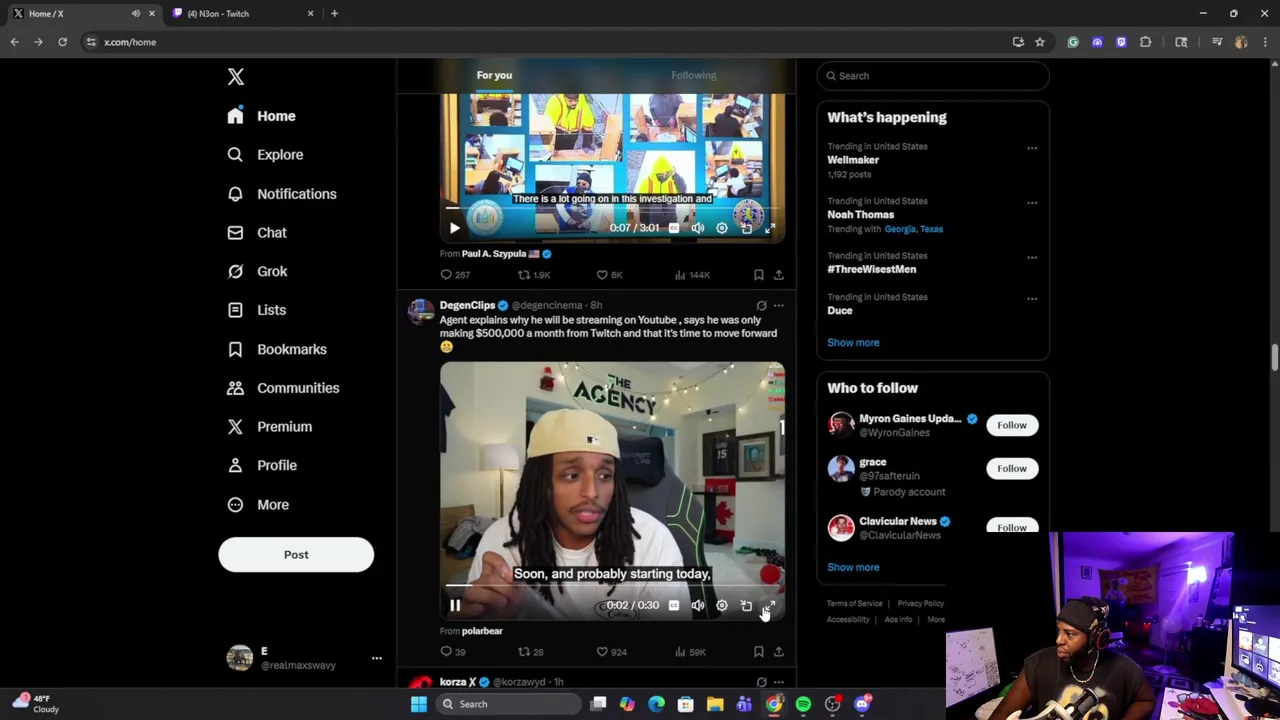The width and height of the screenshot is (1280, 720).
Task: Open picture-in-picture on the DegenClips video
Action: pyautogui.click(x=746, y=605)
